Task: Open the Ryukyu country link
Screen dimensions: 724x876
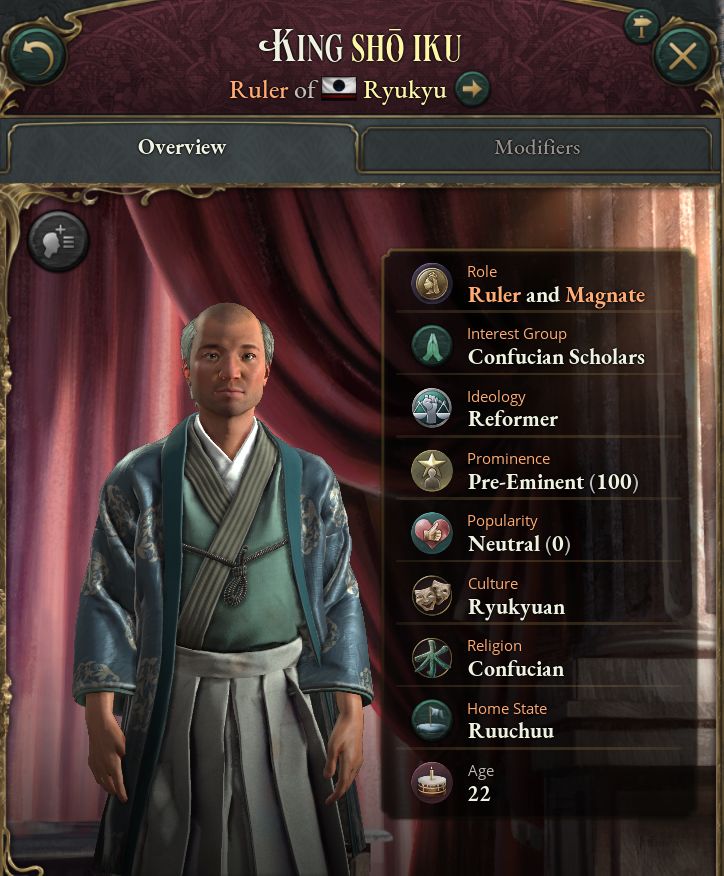Action: 404,90
